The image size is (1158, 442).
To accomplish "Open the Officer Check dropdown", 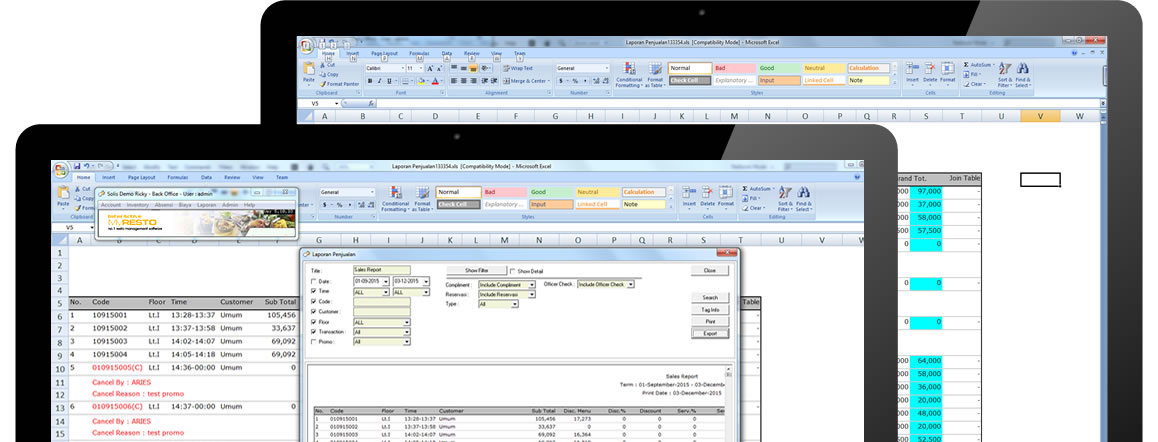I will 630,284.
